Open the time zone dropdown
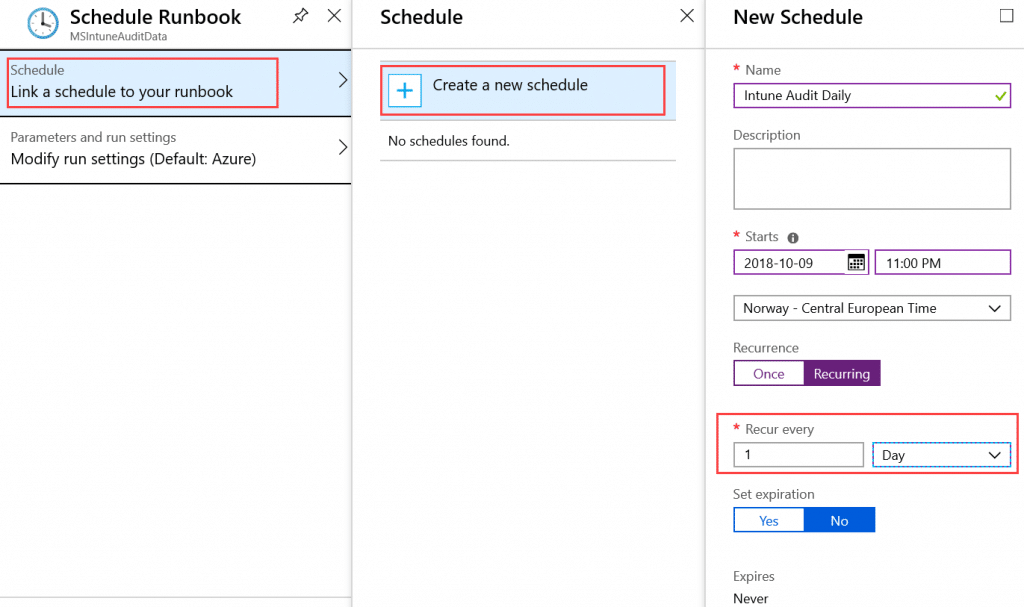 point(871,307)
